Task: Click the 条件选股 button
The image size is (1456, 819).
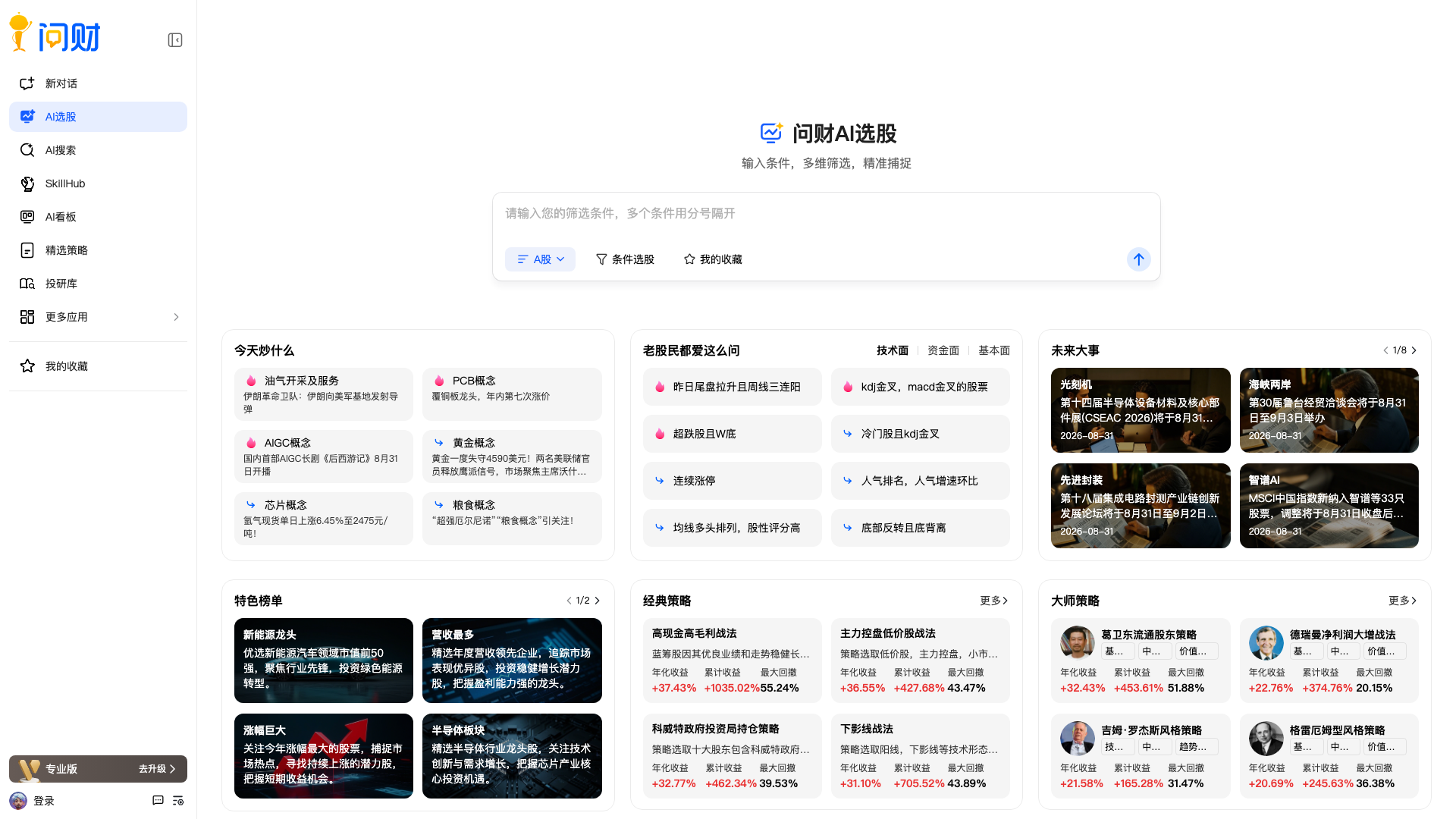Action: coord(625,259)
